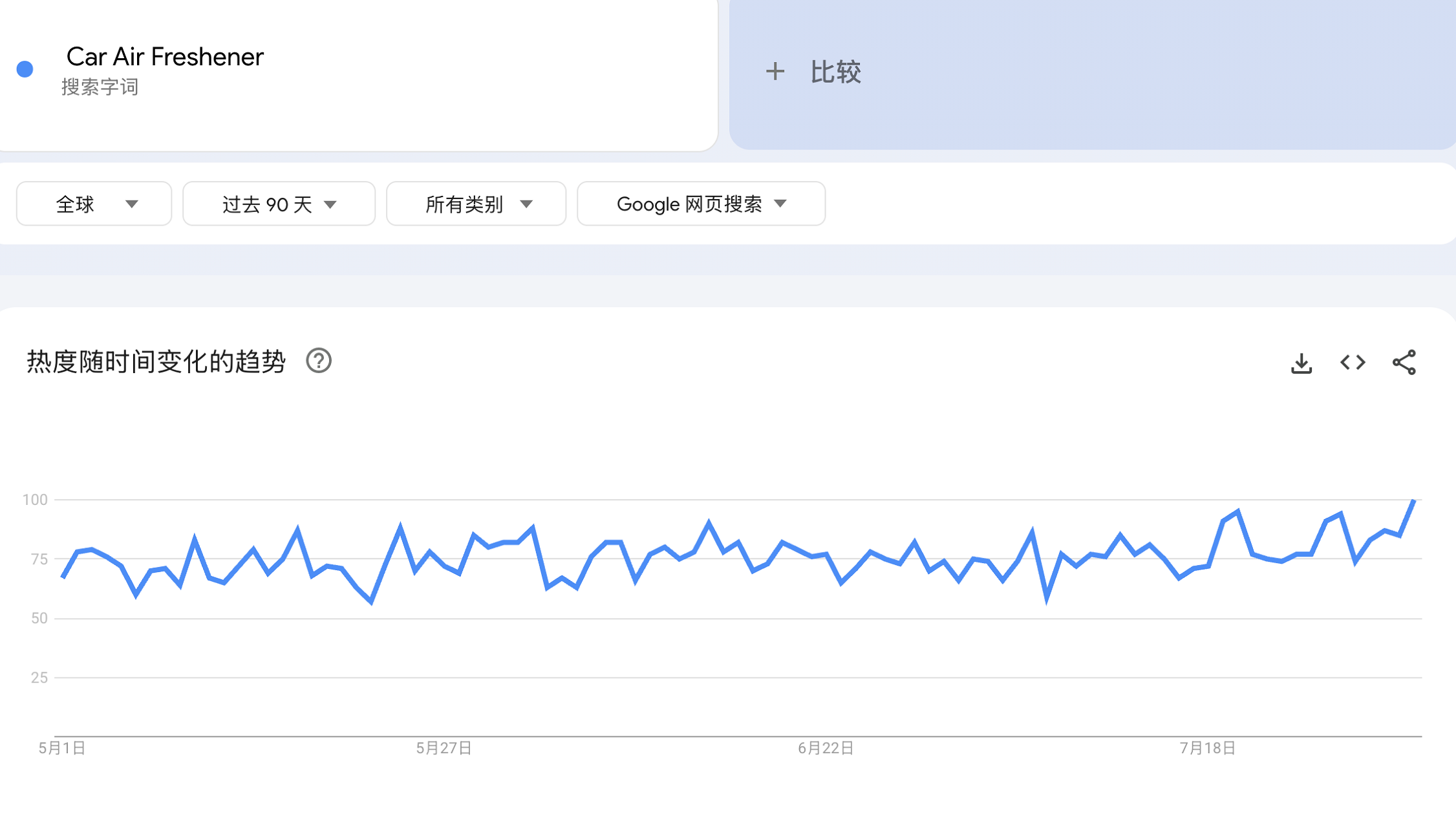
Task: Click the chart peak at the far right end
Action: 1414,501
